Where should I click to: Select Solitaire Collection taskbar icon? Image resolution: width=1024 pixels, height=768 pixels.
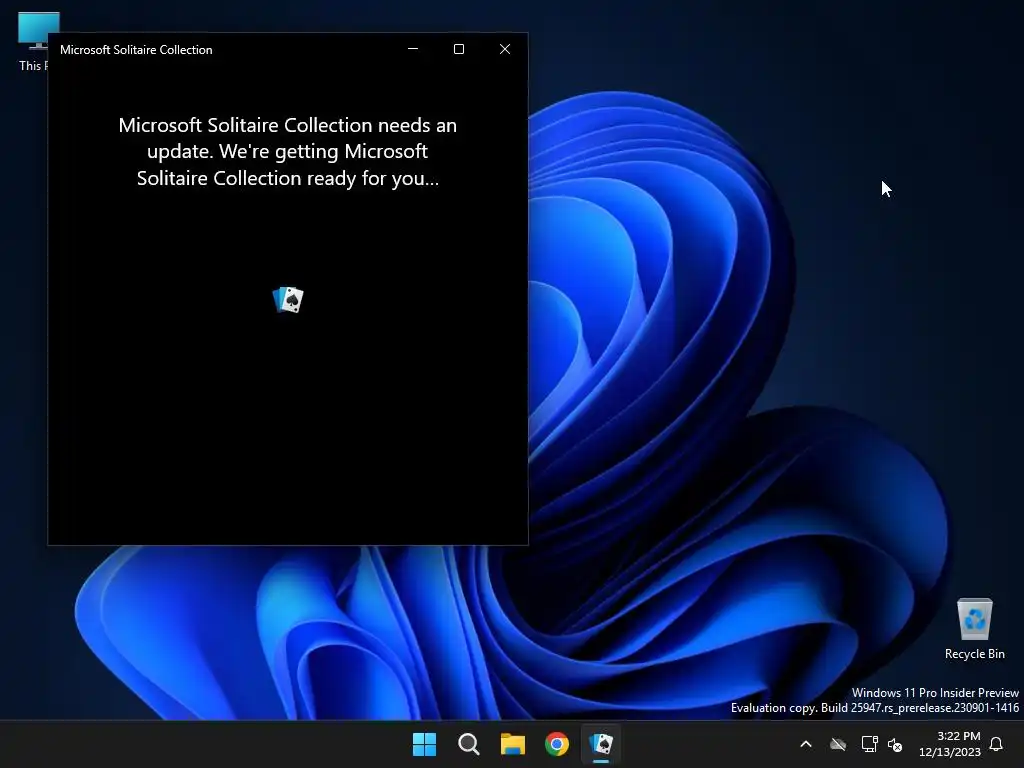click(601, 744)
